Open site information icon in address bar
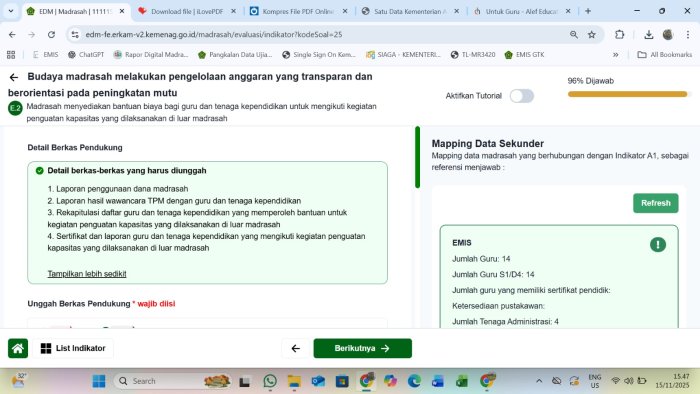700x394 pixels. 75,34
